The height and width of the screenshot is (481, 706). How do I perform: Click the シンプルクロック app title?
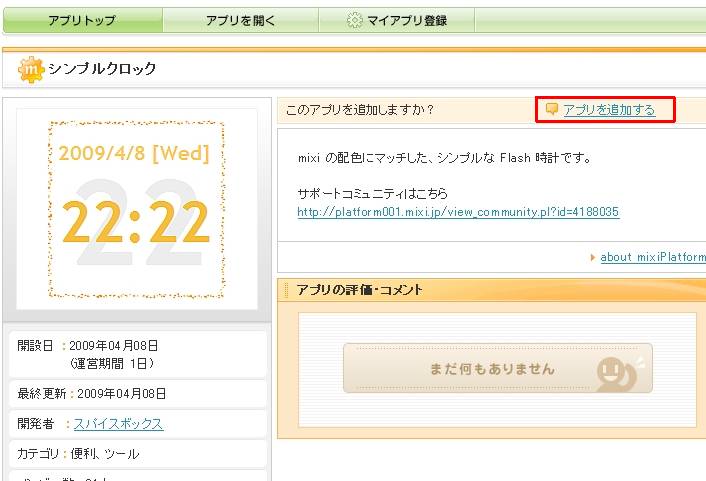coord(102,68)
